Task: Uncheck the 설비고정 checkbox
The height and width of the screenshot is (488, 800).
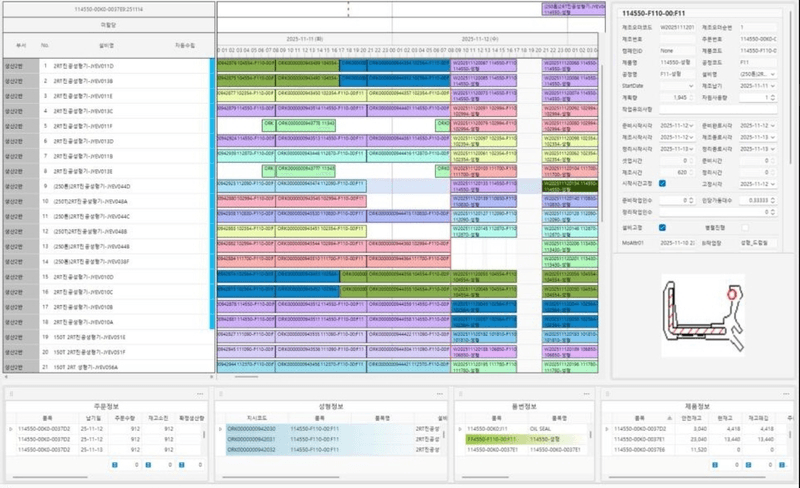Action: tap(662, 228)
